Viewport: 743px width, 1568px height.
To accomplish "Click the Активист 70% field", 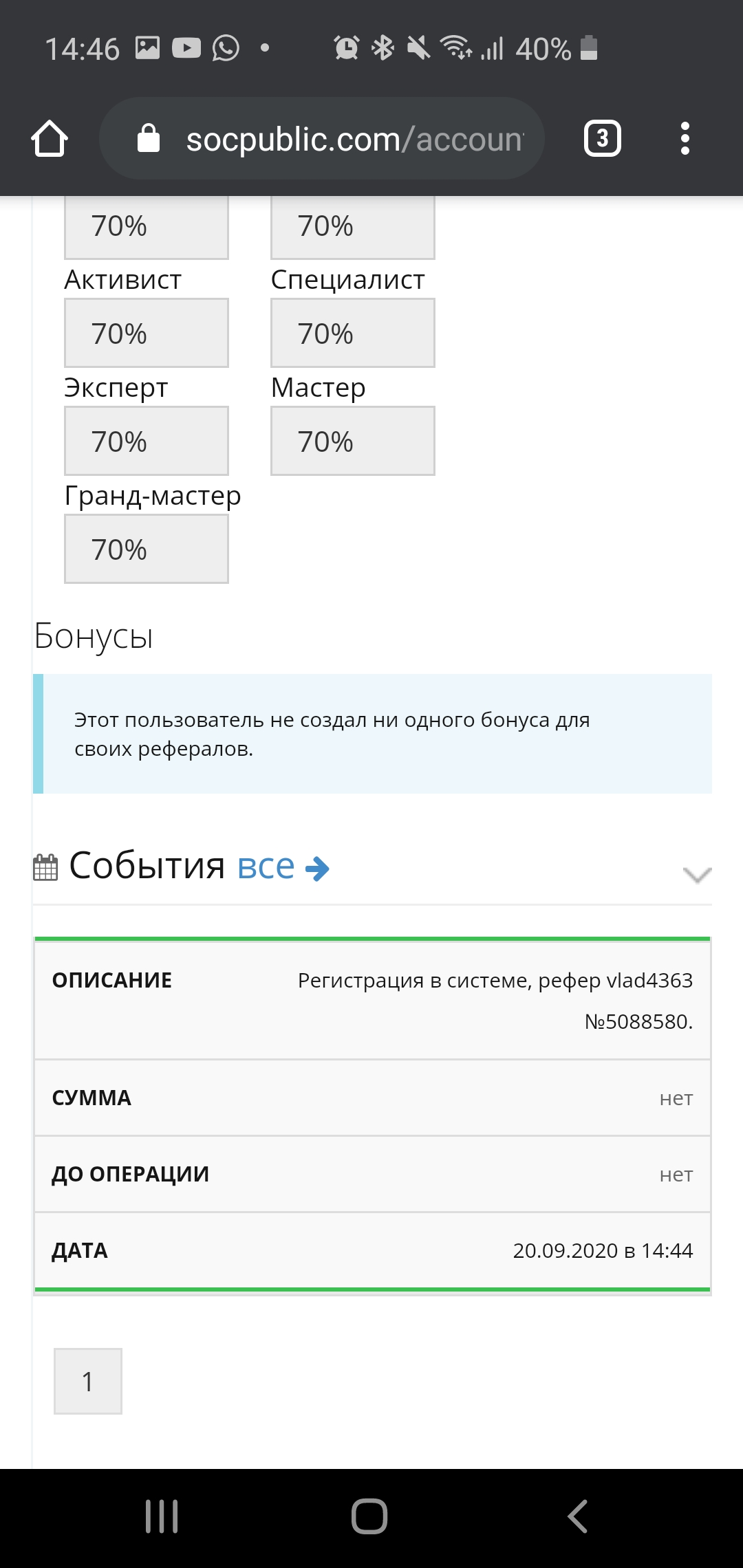I will [147, 333].
